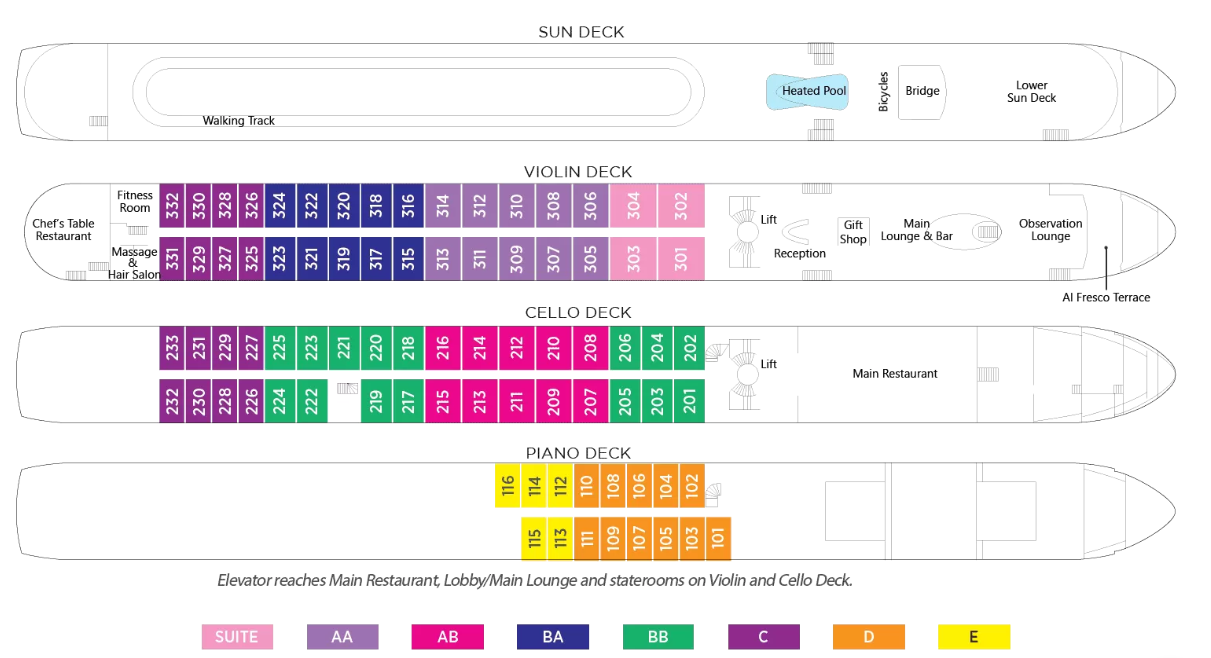This screenshot has height=658, width=1211.
Task: Click the BB green legend swatch
Action: click(658, 636)
